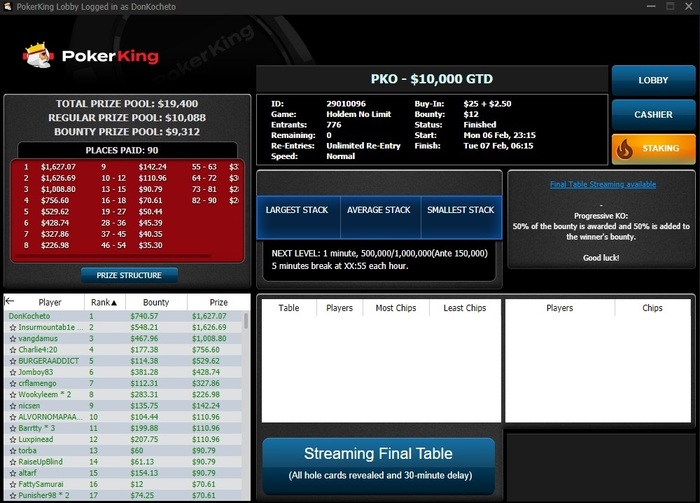Sort the list by Prize column header
Screen dimensions: 700x503
click(218, 302)
